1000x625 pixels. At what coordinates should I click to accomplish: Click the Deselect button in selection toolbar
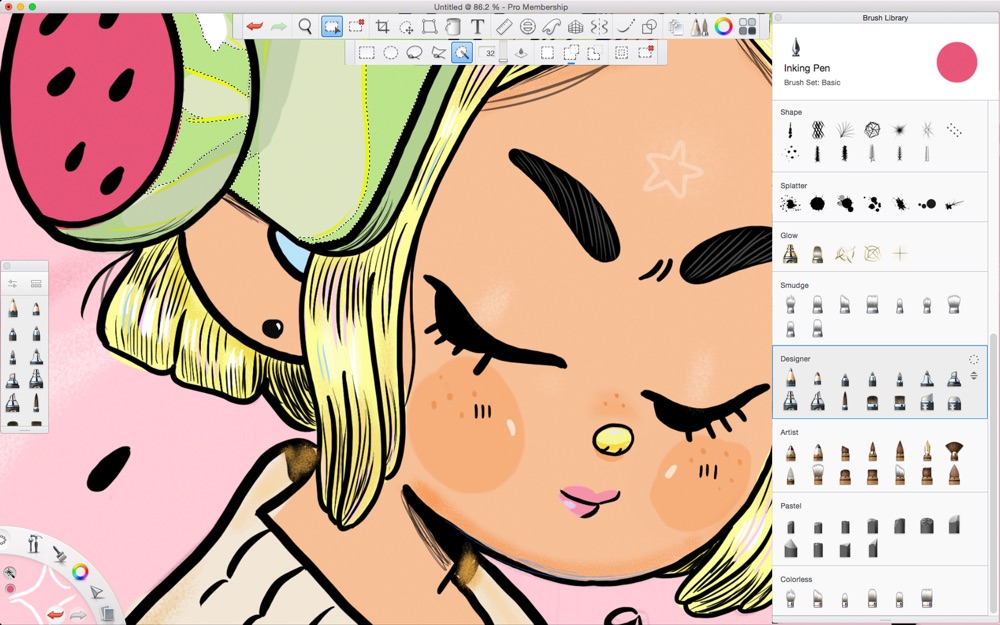pyautogui.click(x=646, y=52)
